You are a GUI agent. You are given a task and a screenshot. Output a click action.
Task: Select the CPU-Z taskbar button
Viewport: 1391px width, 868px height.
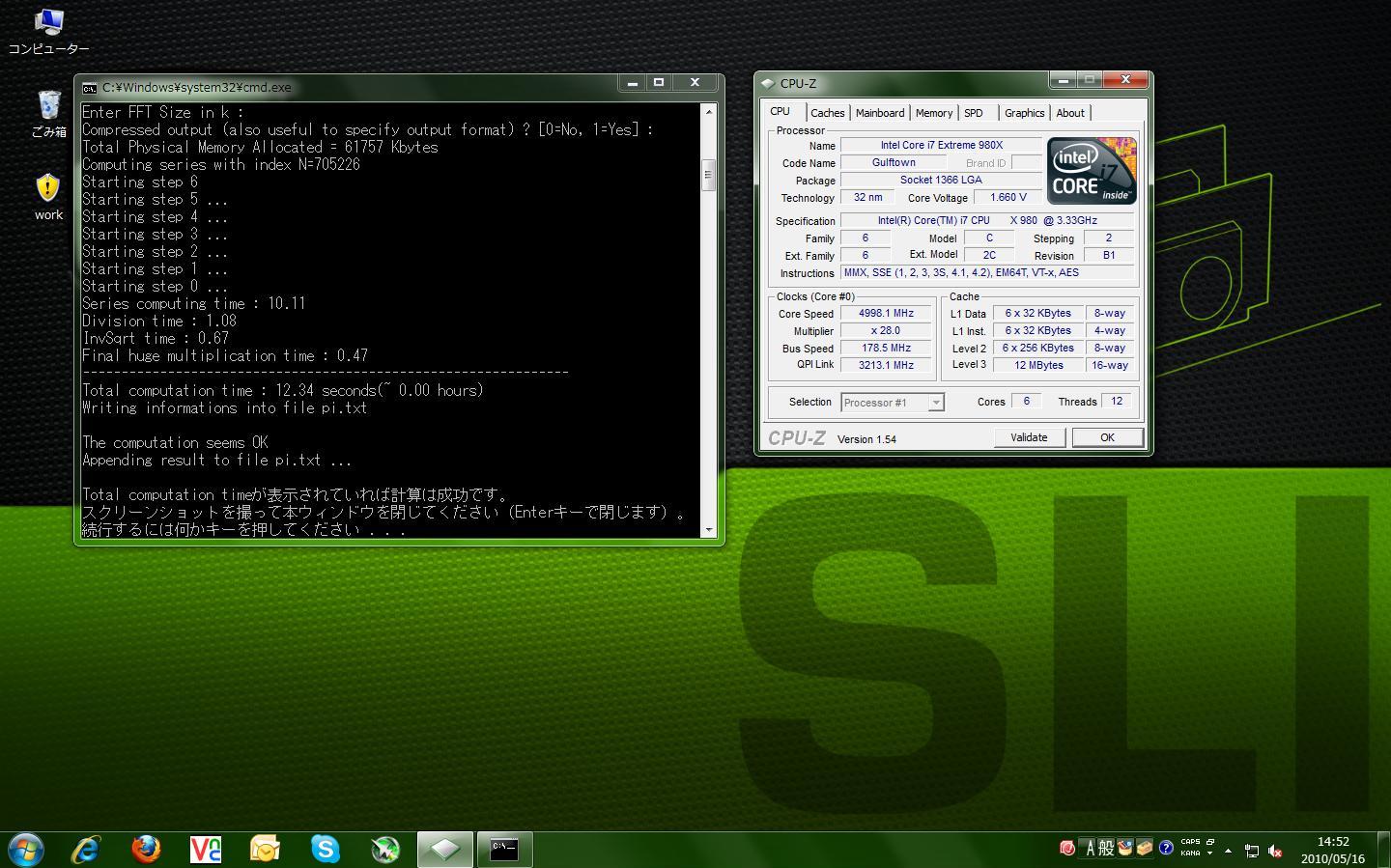pos(444,849)
